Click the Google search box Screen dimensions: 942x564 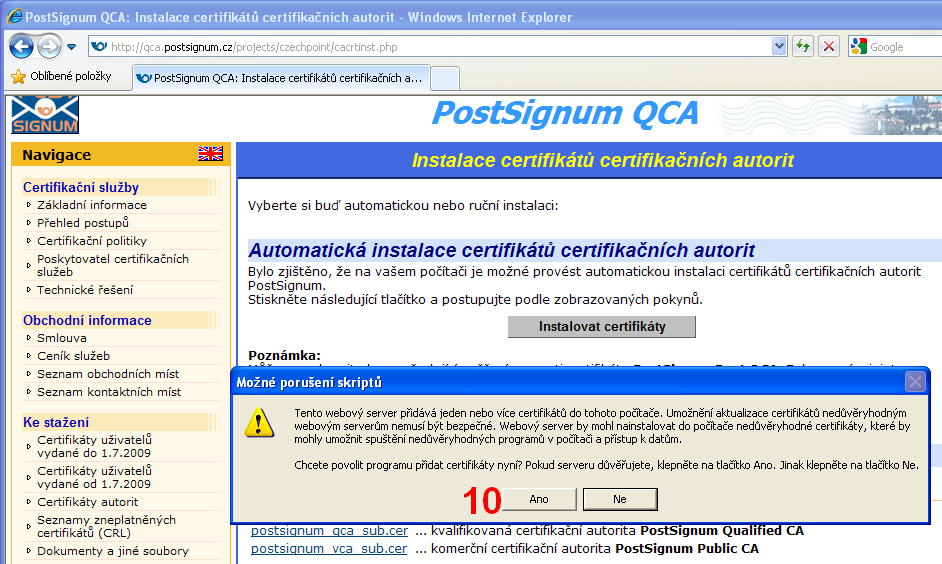coord(905,47)
